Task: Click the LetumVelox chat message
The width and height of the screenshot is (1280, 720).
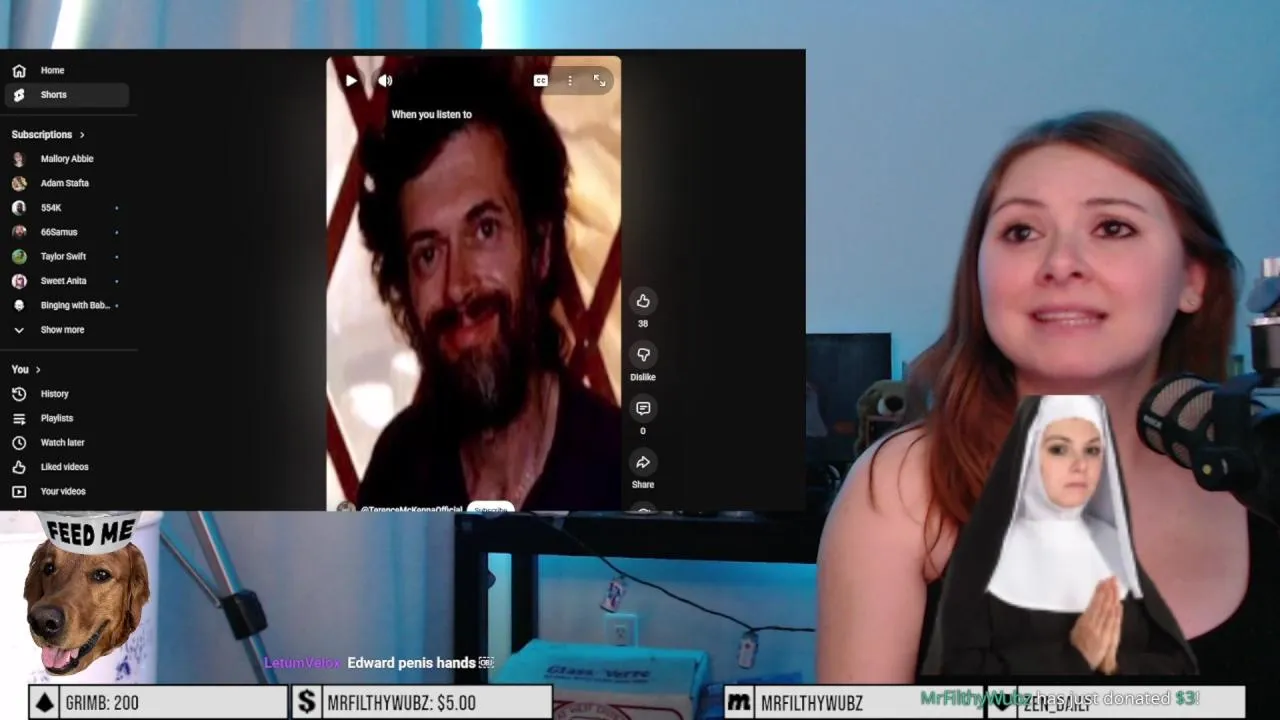Action: [379, 663]
